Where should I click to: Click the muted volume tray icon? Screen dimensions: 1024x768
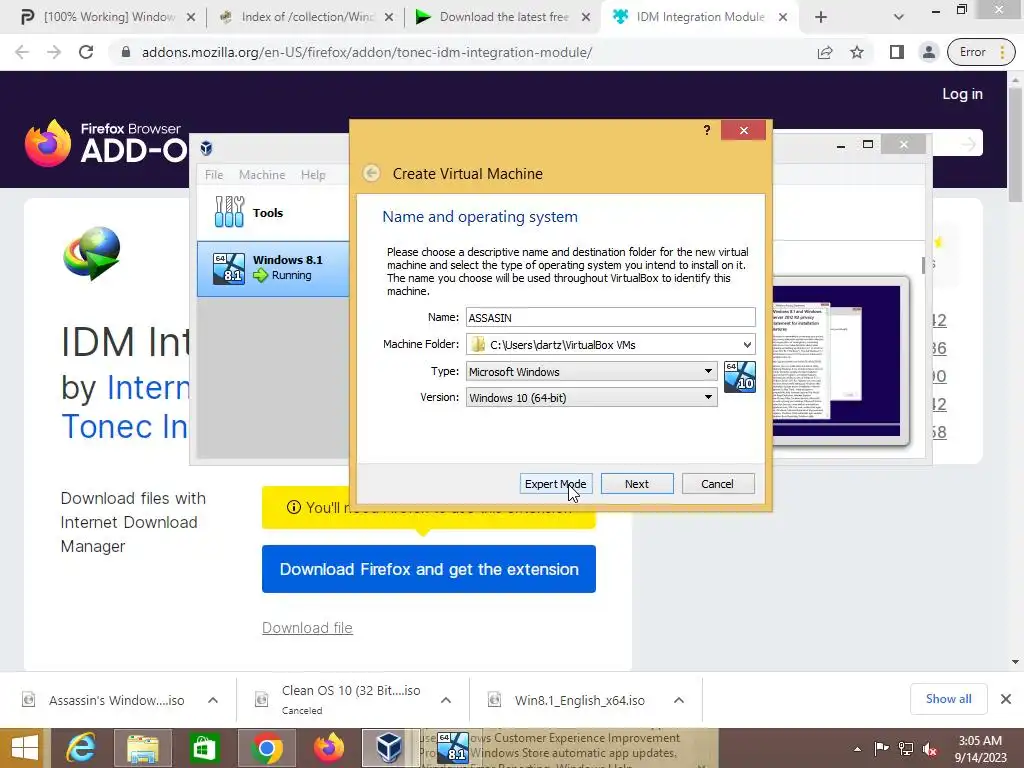click(930, 749)
